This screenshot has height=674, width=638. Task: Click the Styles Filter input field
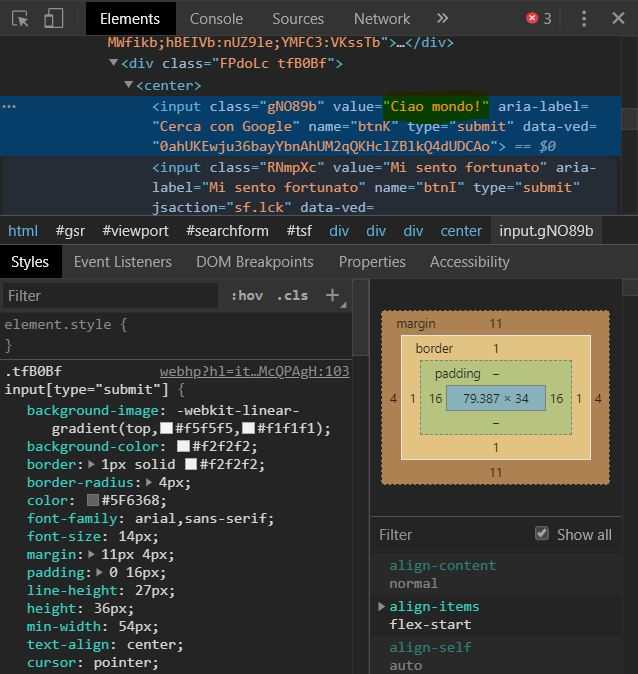tap(108, 295)
